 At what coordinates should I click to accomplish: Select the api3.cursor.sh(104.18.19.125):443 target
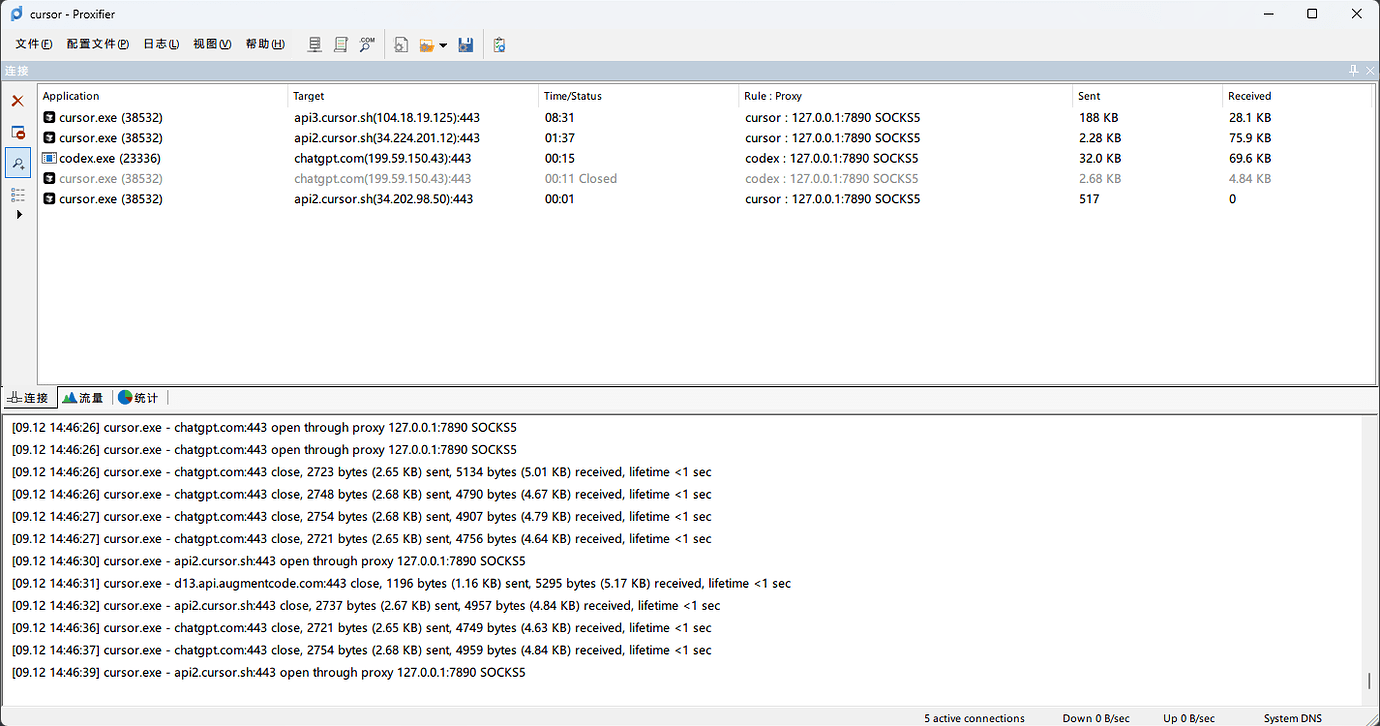(x=385, y=117)
